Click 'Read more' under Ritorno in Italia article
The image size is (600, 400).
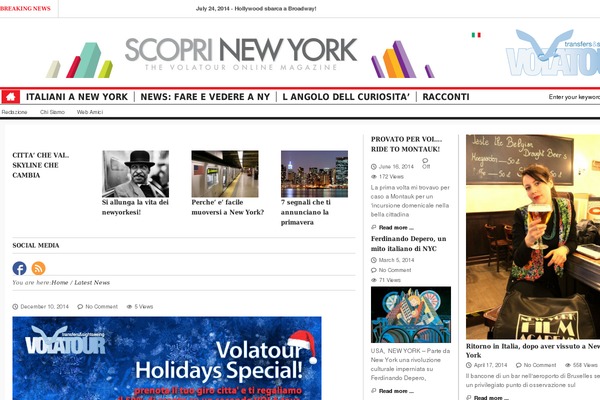coord(491,398)
